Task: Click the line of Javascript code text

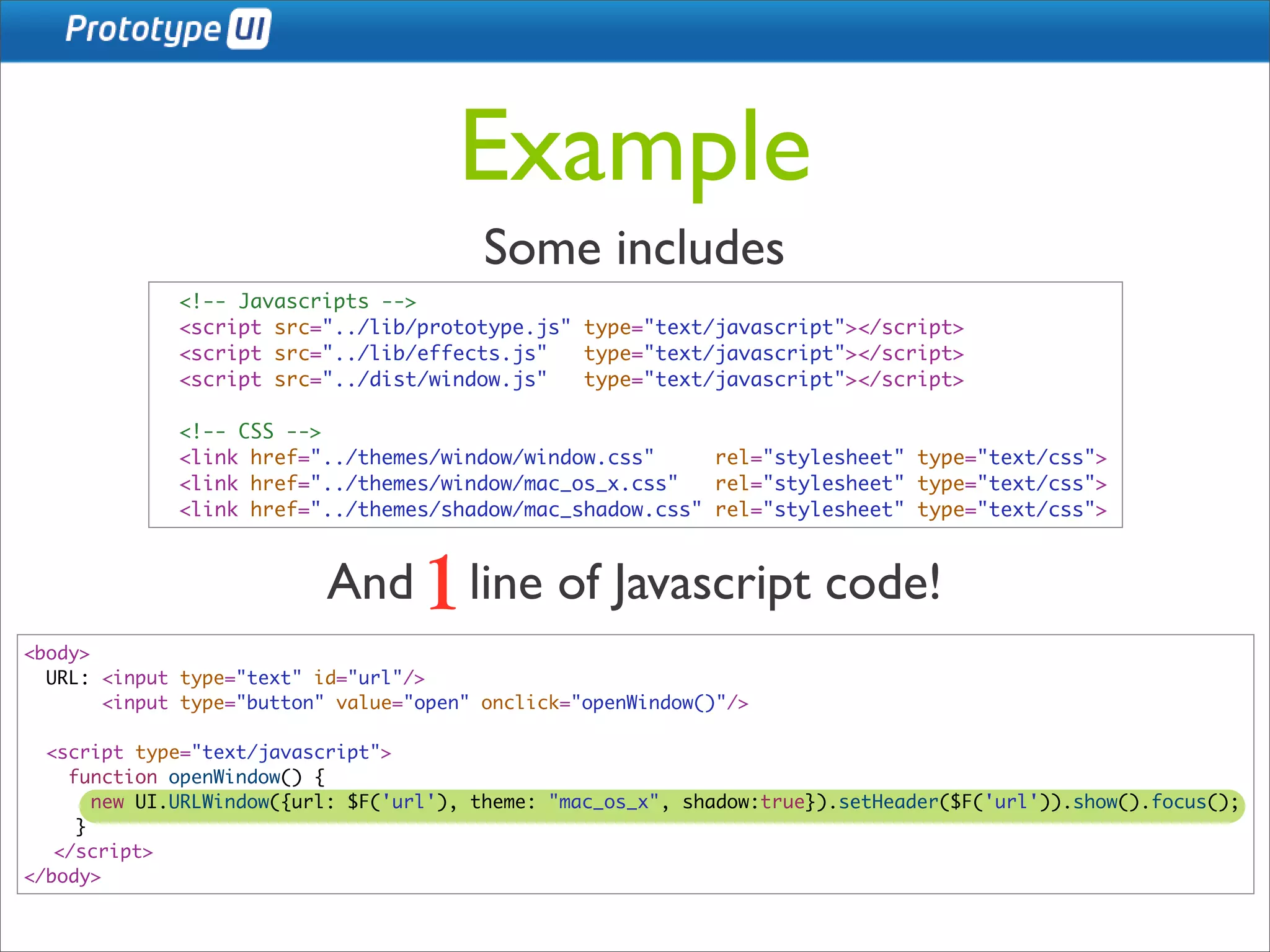Action: [x=704, y=583]
